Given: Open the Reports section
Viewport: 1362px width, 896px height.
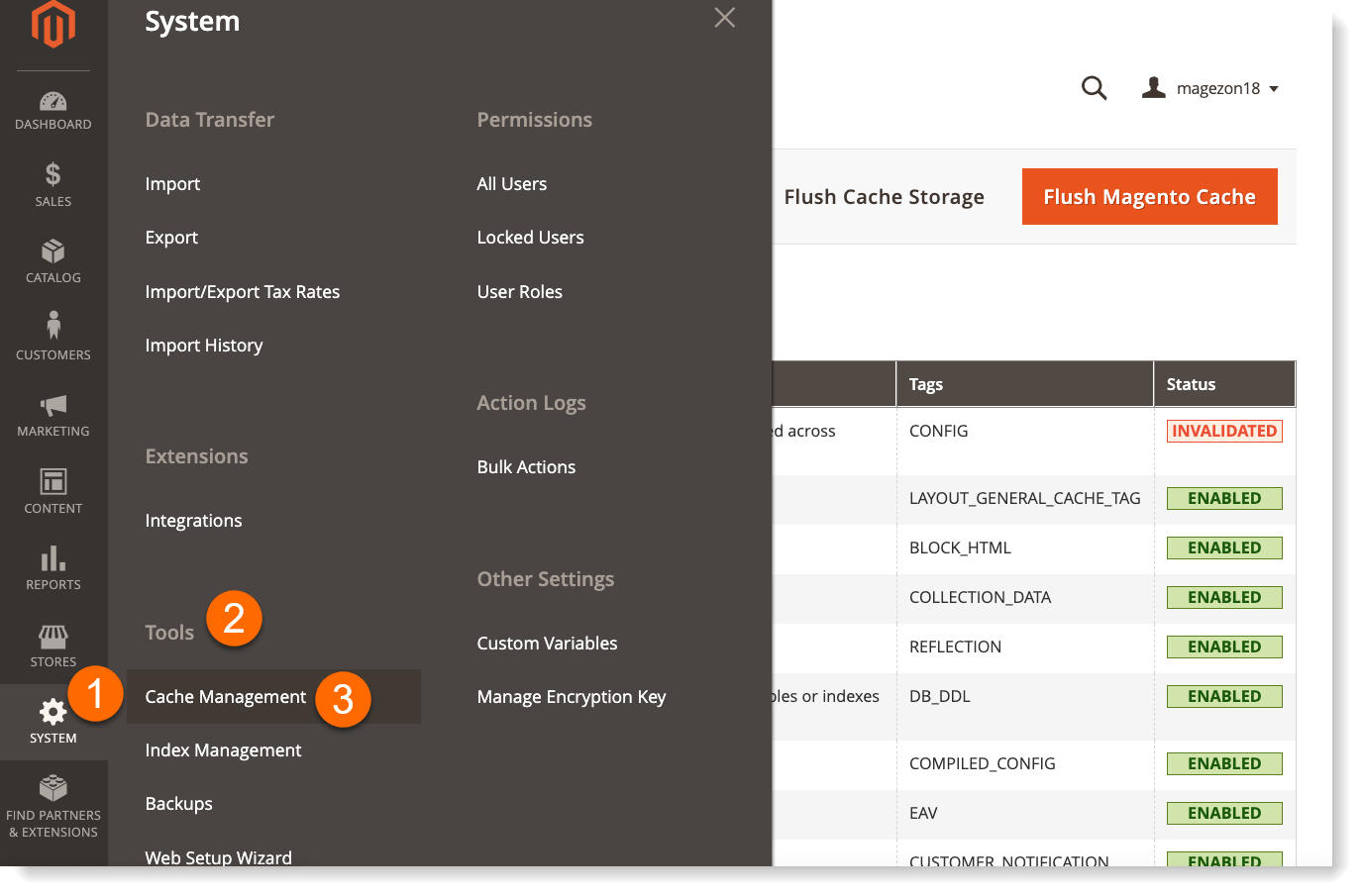Looking at the screenshot, I should coord(52,568).
